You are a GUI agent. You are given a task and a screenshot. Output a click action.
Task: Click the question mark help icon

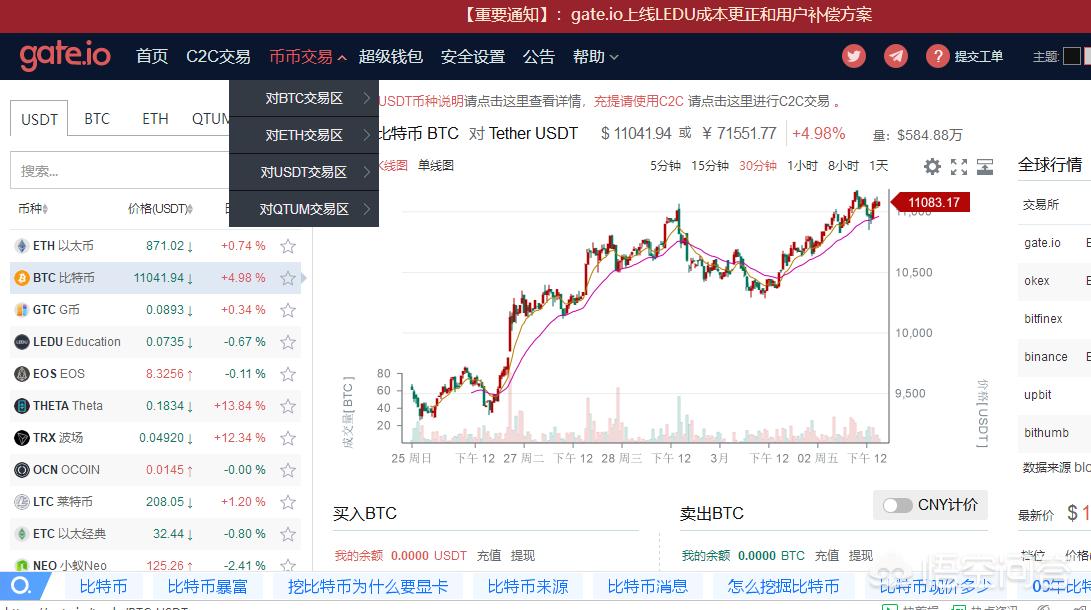pyautogui.click(x=937, y=56)
